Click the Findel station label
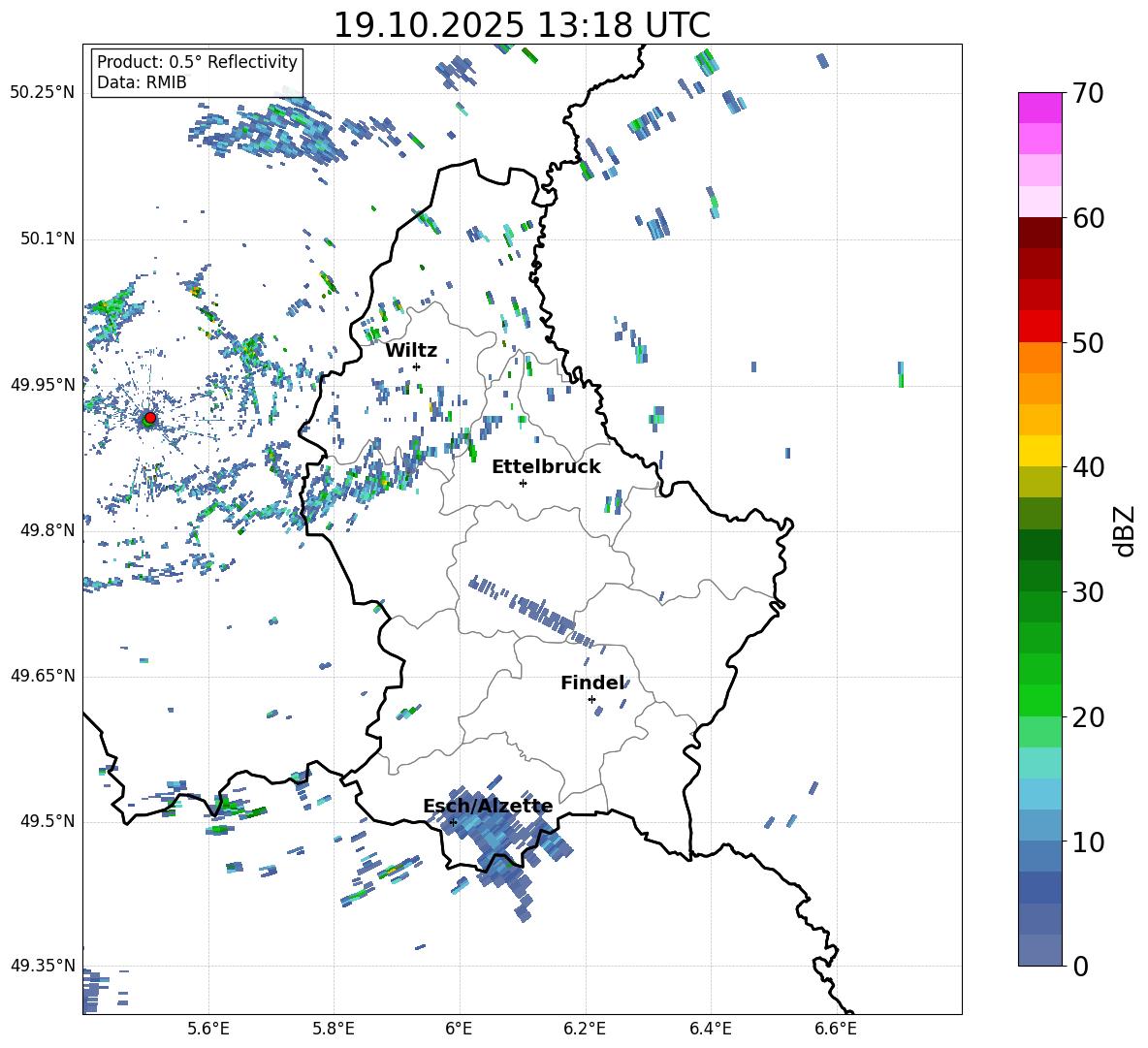 click(592, 683)
